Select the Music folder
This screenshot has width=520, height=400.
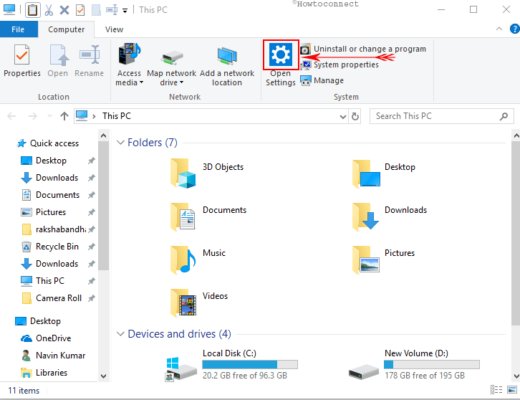pyautogui.click(x=198, y=259)
